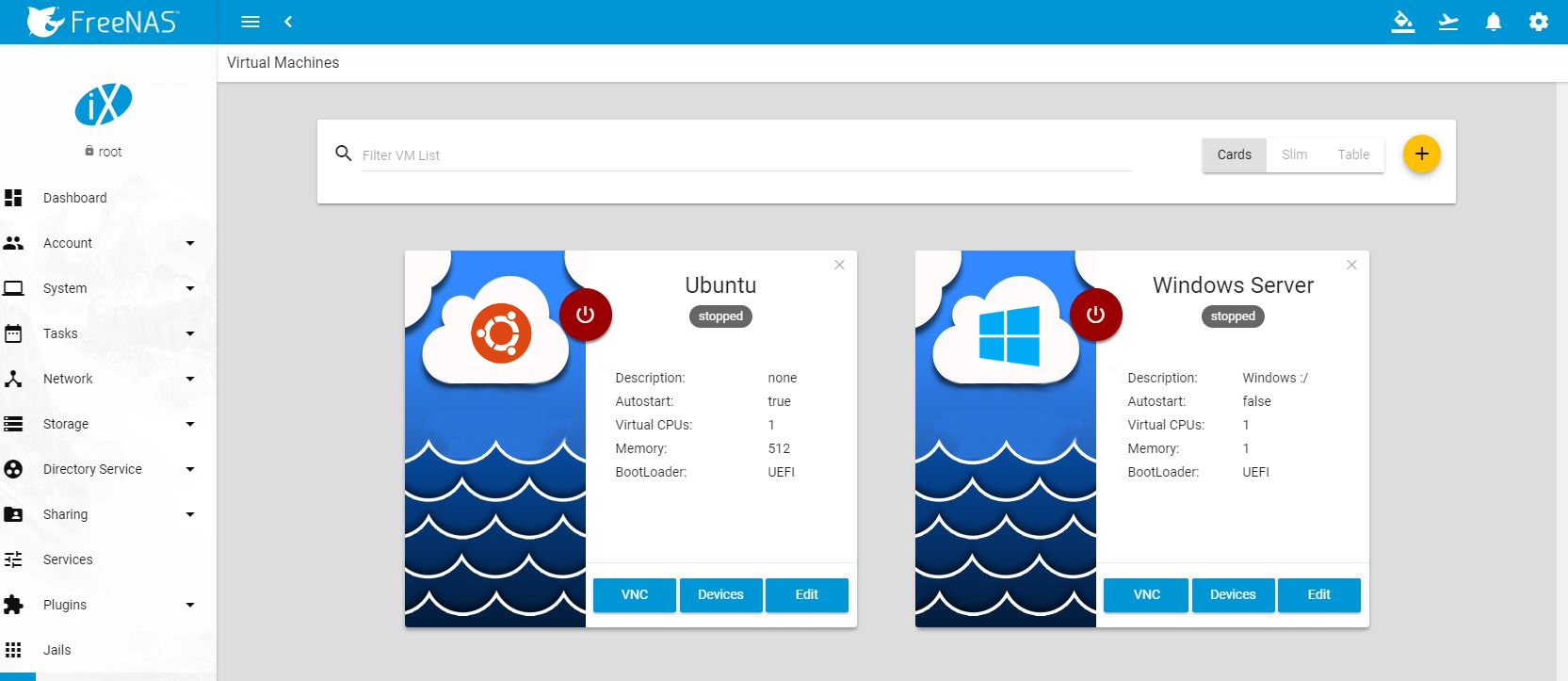Click the Ubuntu Memory value 512
Viewport: 1568px width, 681px height.
(779, 448)
